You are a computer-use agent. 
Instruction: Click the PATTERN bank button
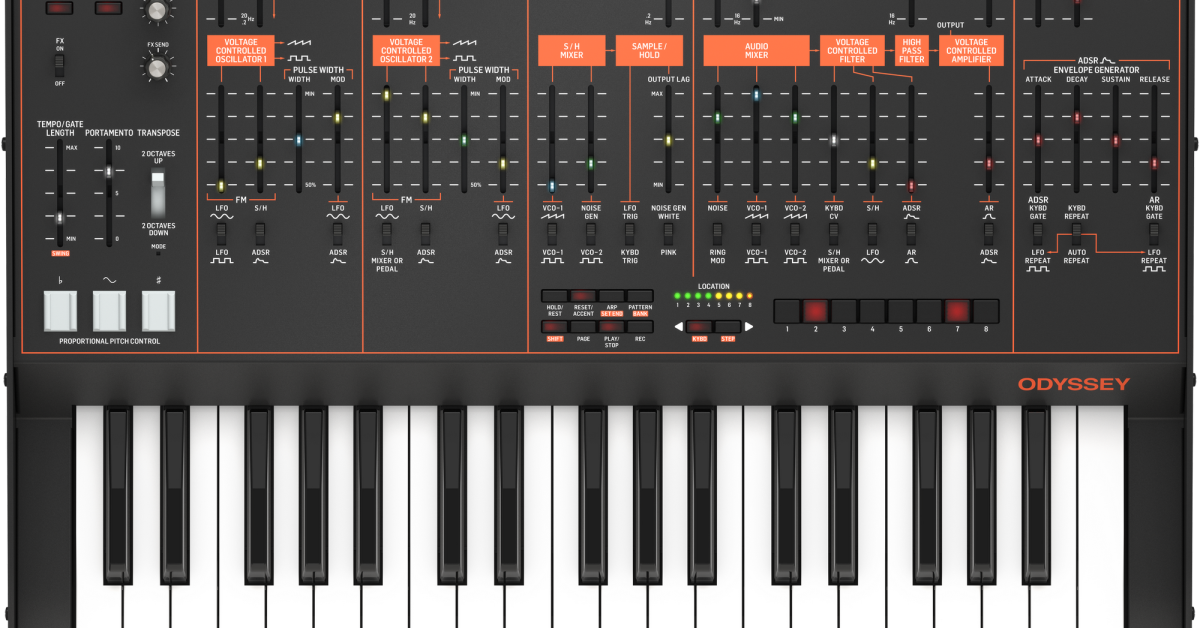[640, 296]
